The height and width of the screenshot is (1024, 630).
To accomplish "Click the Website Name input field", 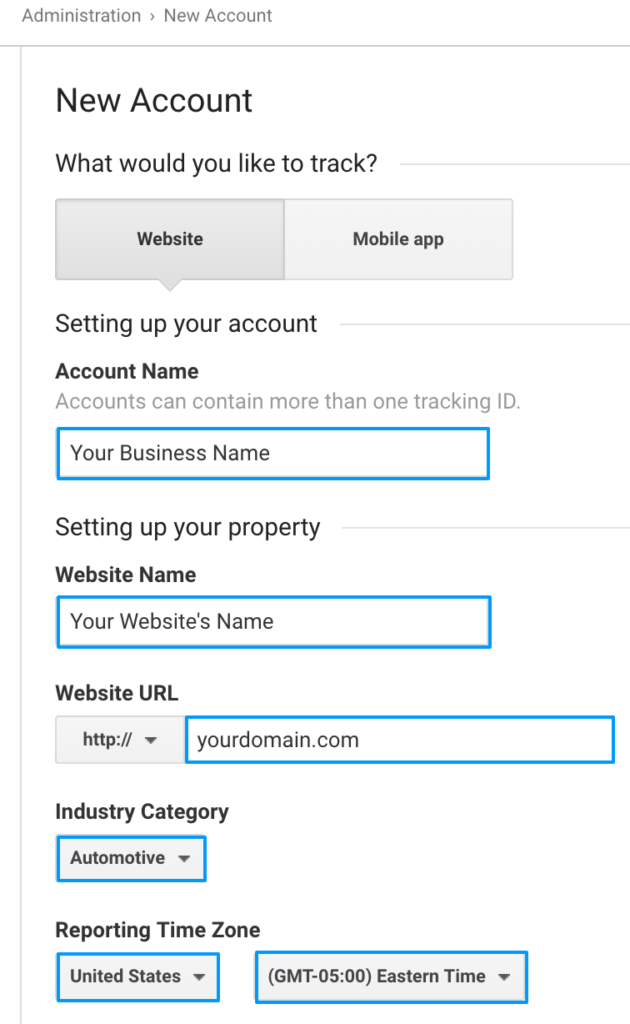I will point(272,621).
